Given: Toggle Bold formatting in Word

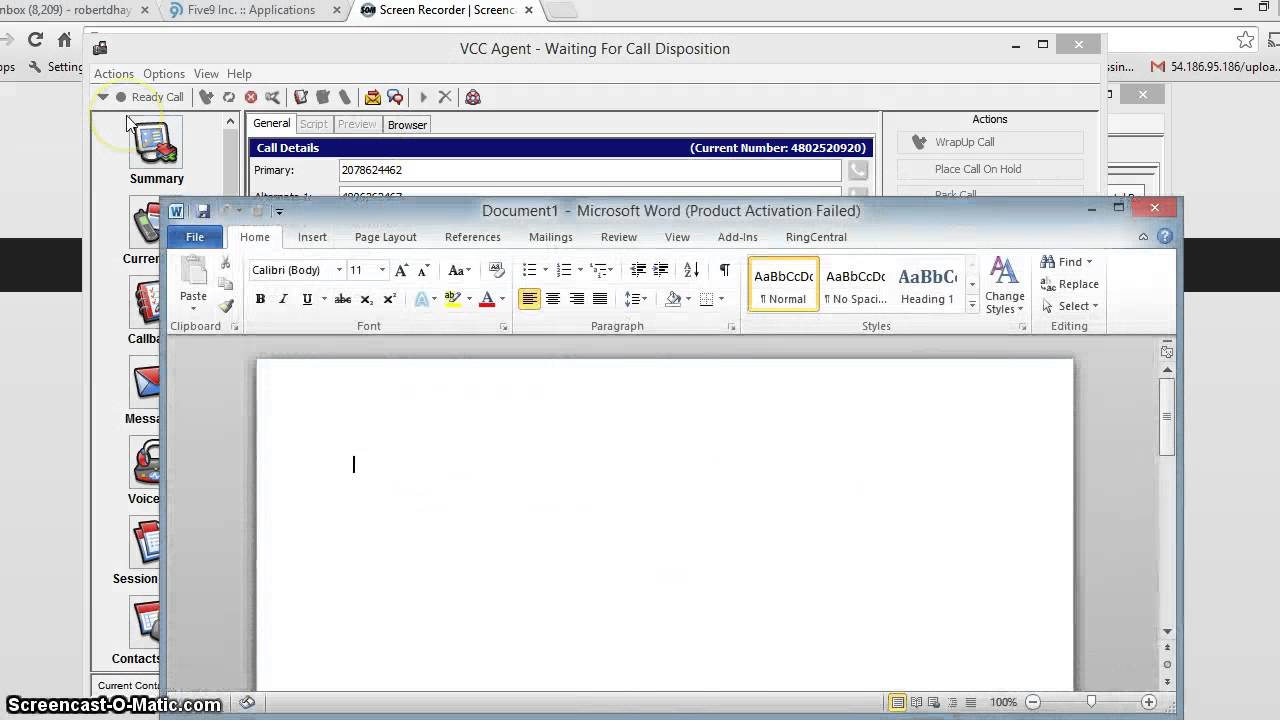Looking at the screenshot, I should click(260, 299).
